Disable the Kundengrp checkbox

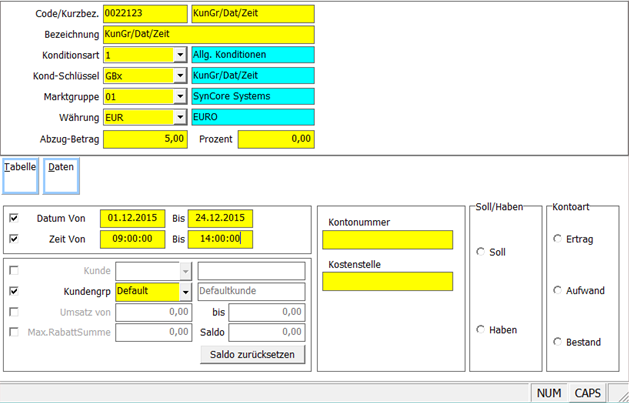13,291
